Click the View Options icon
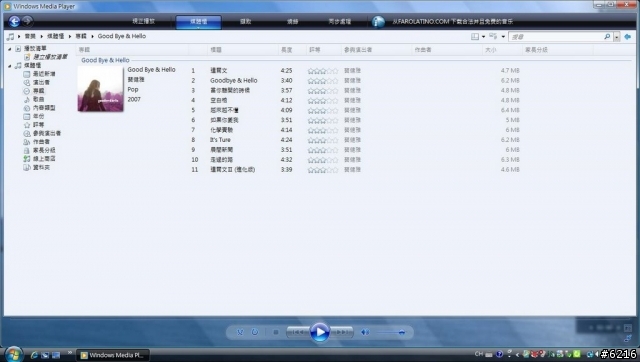This screenshot has height=362, width=640. pyautogui.click(x=493, y=37)
